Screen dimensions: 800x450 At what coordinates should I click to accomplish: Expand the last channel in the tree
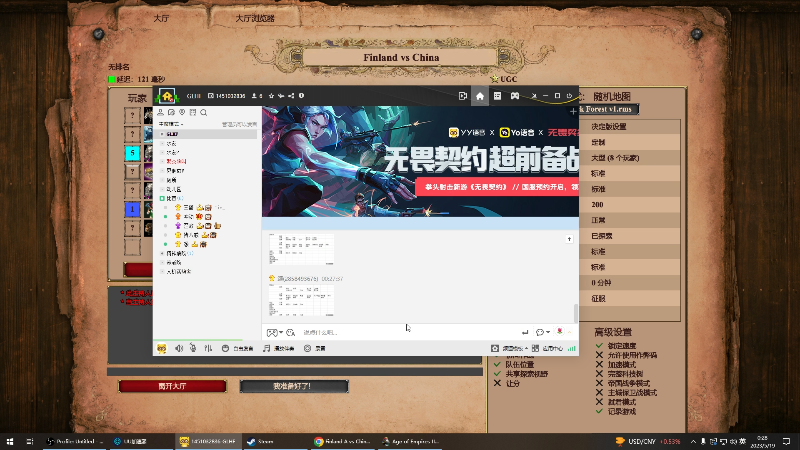coord(162,271)
